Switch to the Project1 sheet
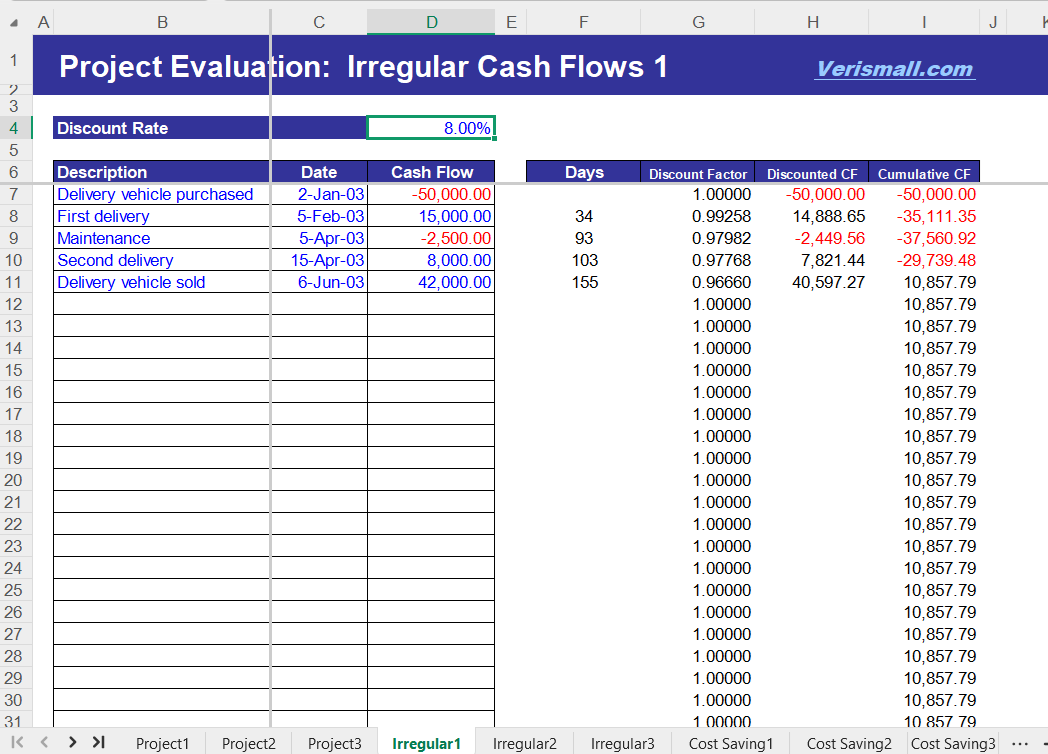Viewport: 1048px width, 754px height. [x=163, y=743]
